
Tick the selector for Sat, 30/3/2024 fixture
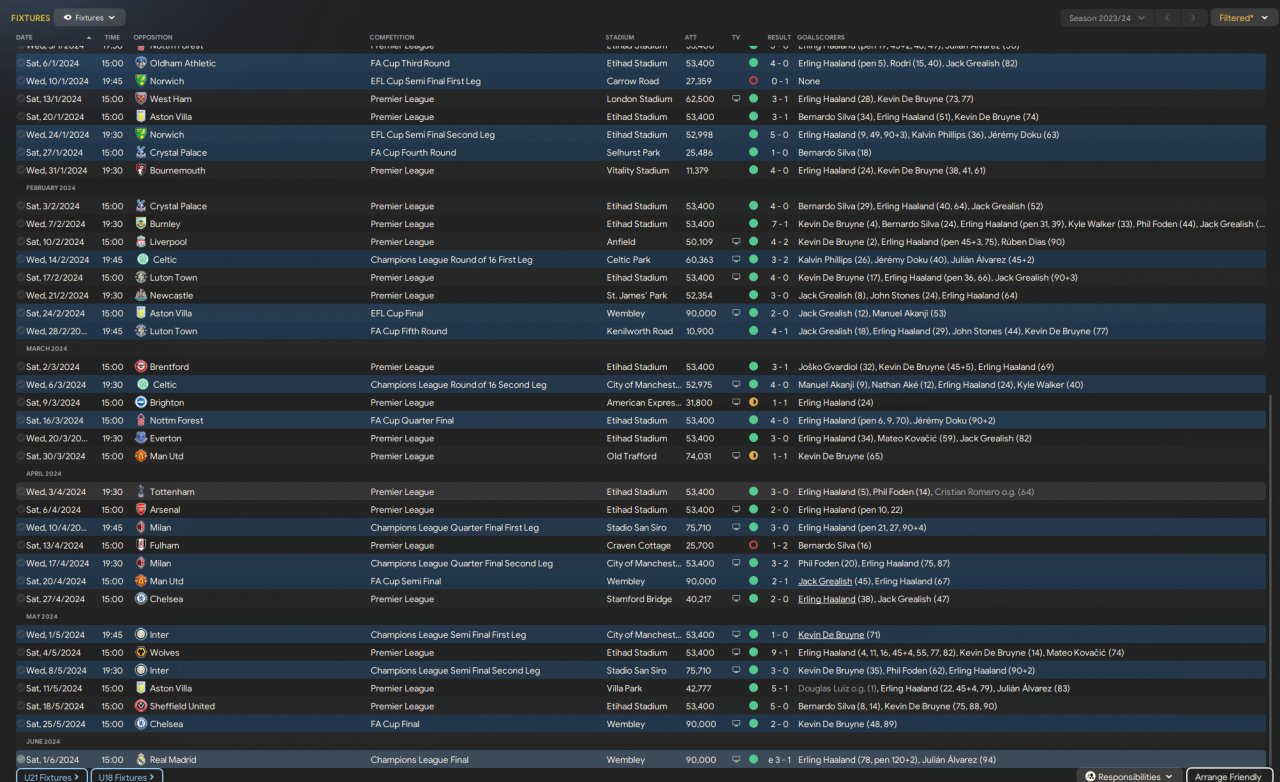(x=20, y=456)
